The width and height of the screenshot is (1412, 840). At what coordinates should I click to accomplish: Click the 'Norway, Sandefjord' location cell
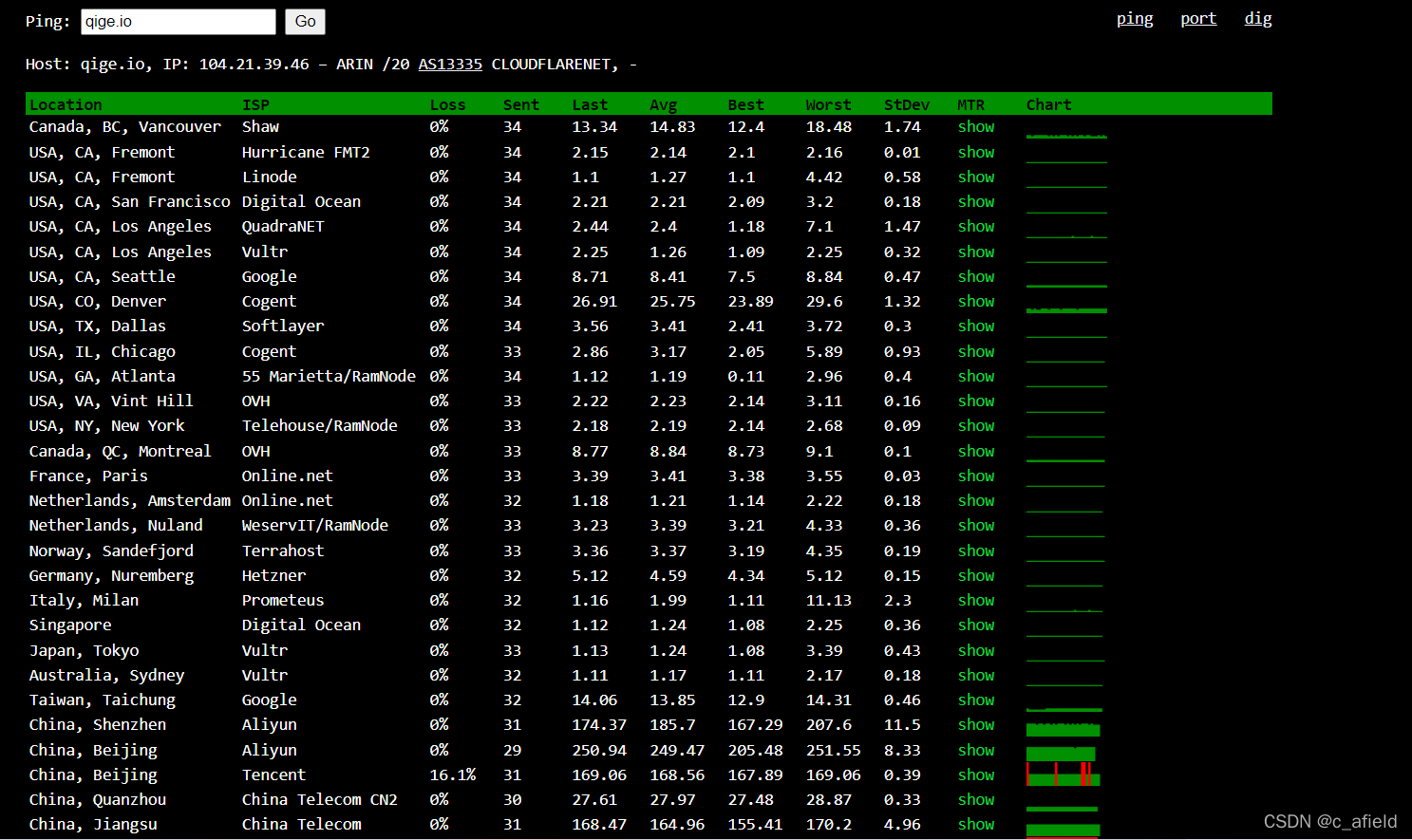(111, 551)
